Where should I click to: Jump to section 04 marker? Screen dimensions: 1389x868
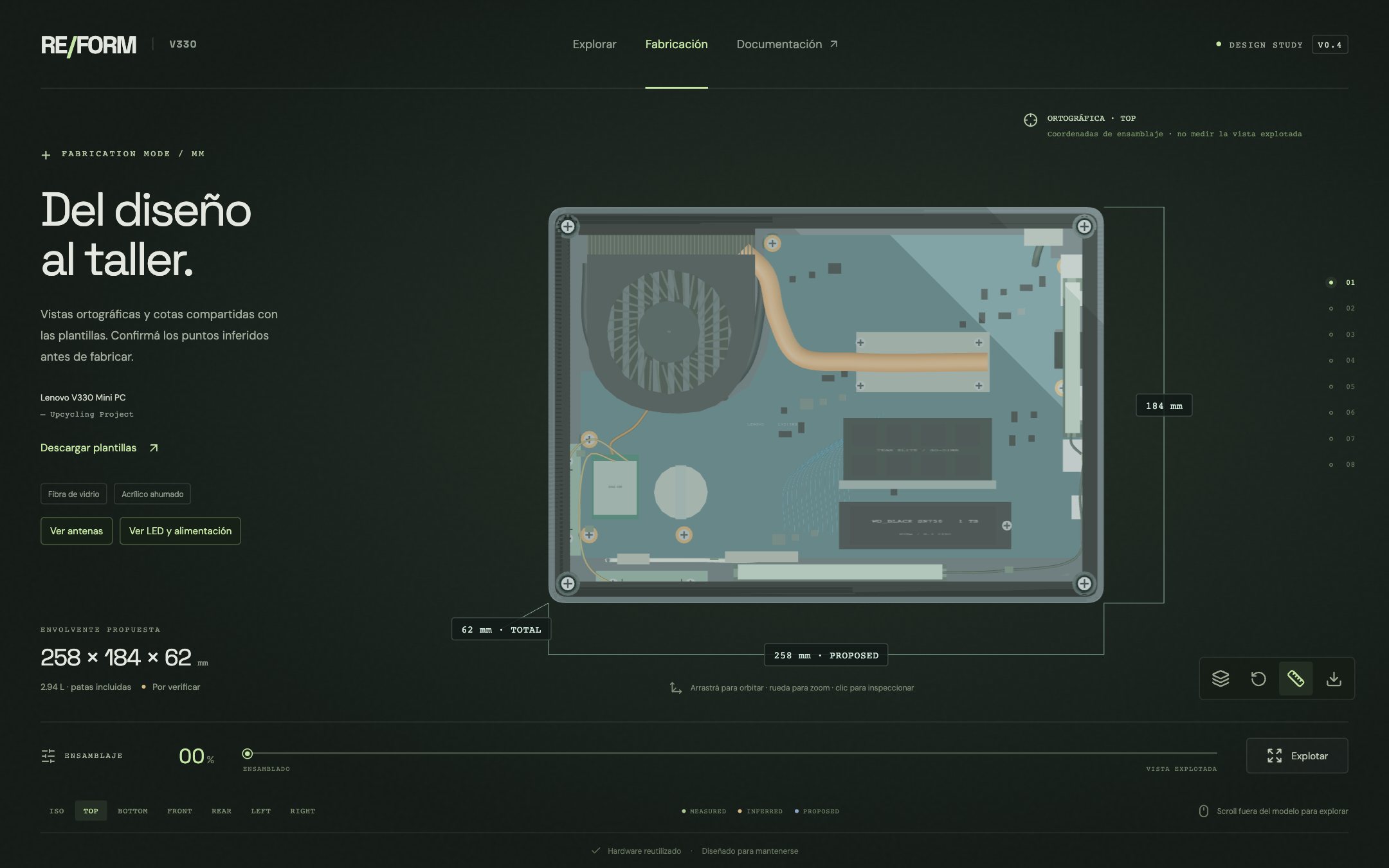click(1341, 361)
